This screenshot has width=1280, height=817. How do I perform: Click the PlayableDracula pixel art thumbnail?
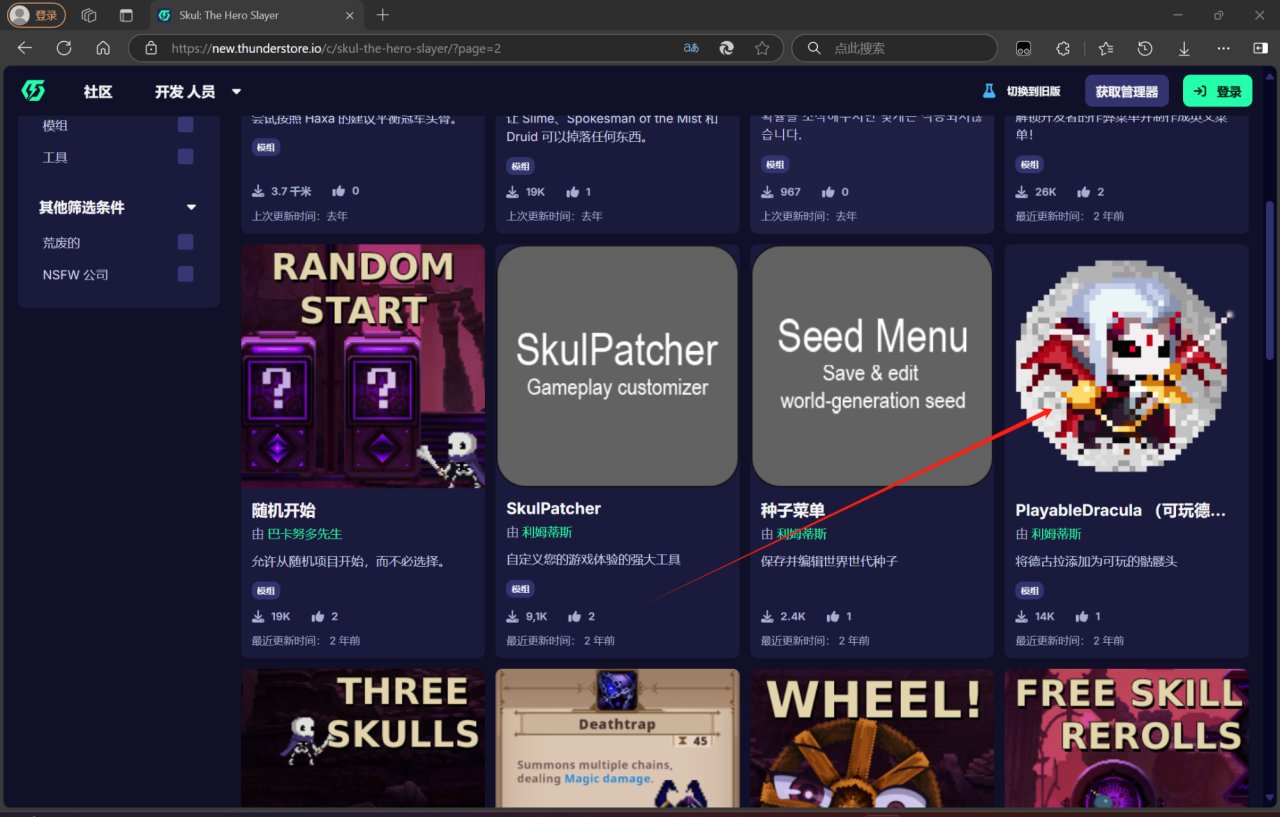1127,367
